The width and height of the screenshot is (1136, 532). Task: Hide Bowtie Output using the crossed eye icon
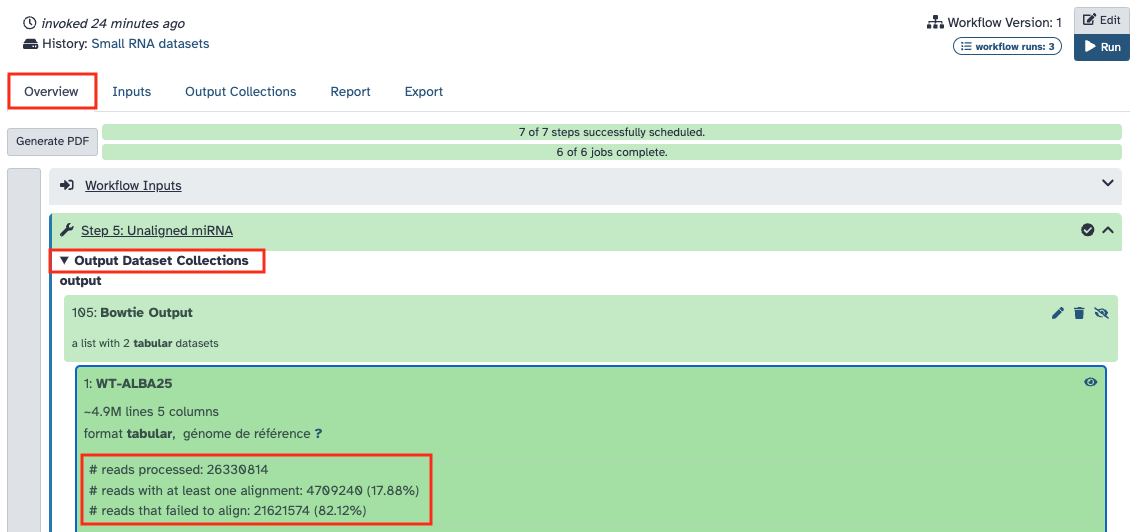pyautogui.click(x=1102, y=313)
